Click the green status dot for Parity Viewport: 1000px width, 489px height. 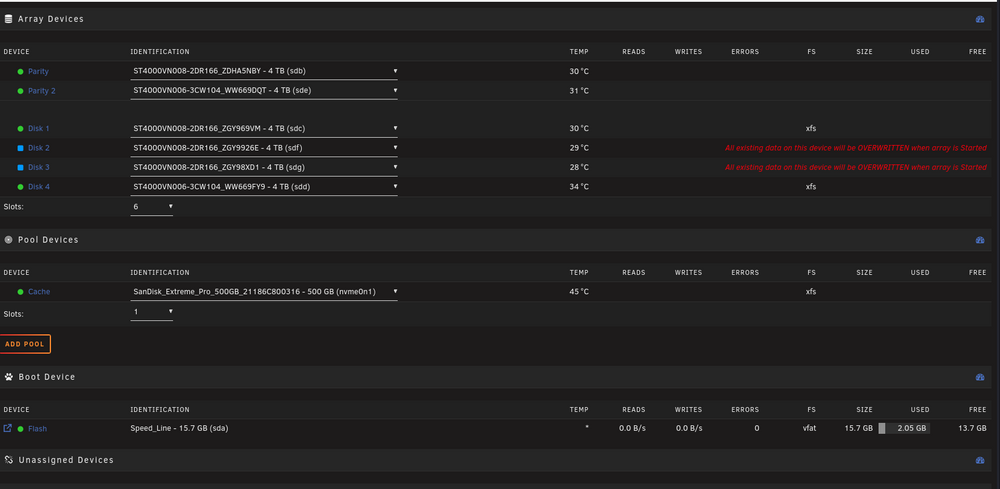click(20, 71)
